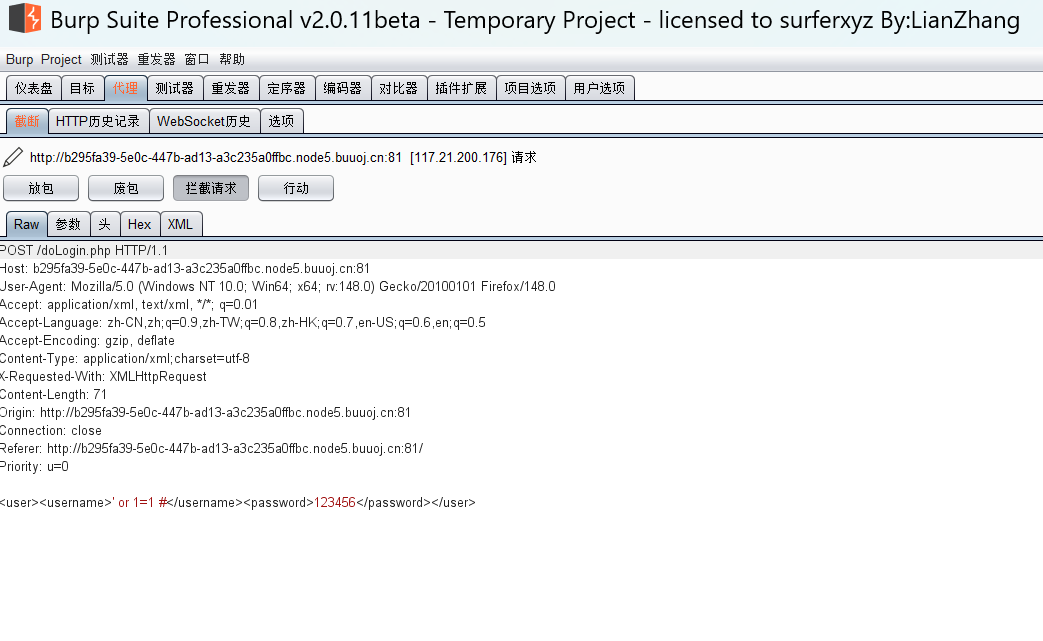Open the 帮助 menu
This screenshot has height=641, width=1043.
[232, 59]
